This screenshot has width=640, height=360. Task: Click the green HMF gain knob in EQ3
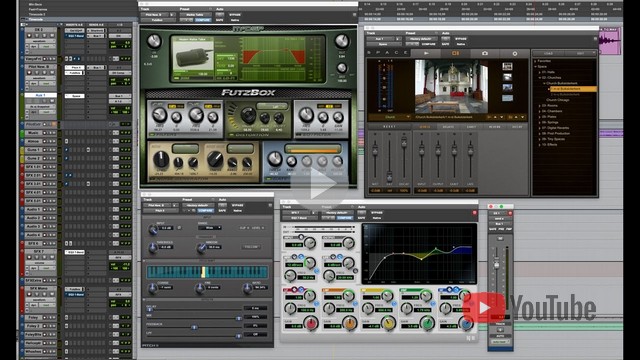pyautogui.click(x=427, y=323)
